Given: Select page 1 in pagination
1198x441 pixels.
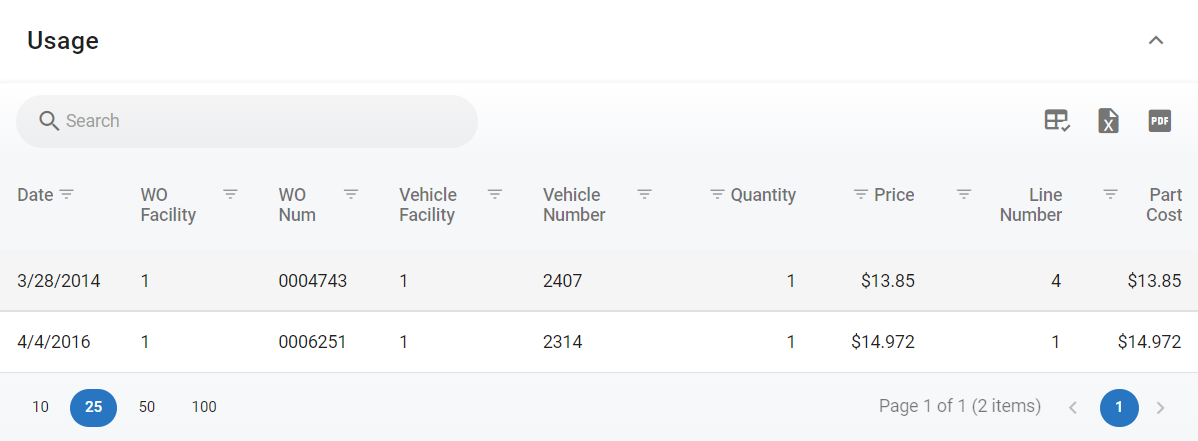Looking at the screenshot, I should 1119,407.
